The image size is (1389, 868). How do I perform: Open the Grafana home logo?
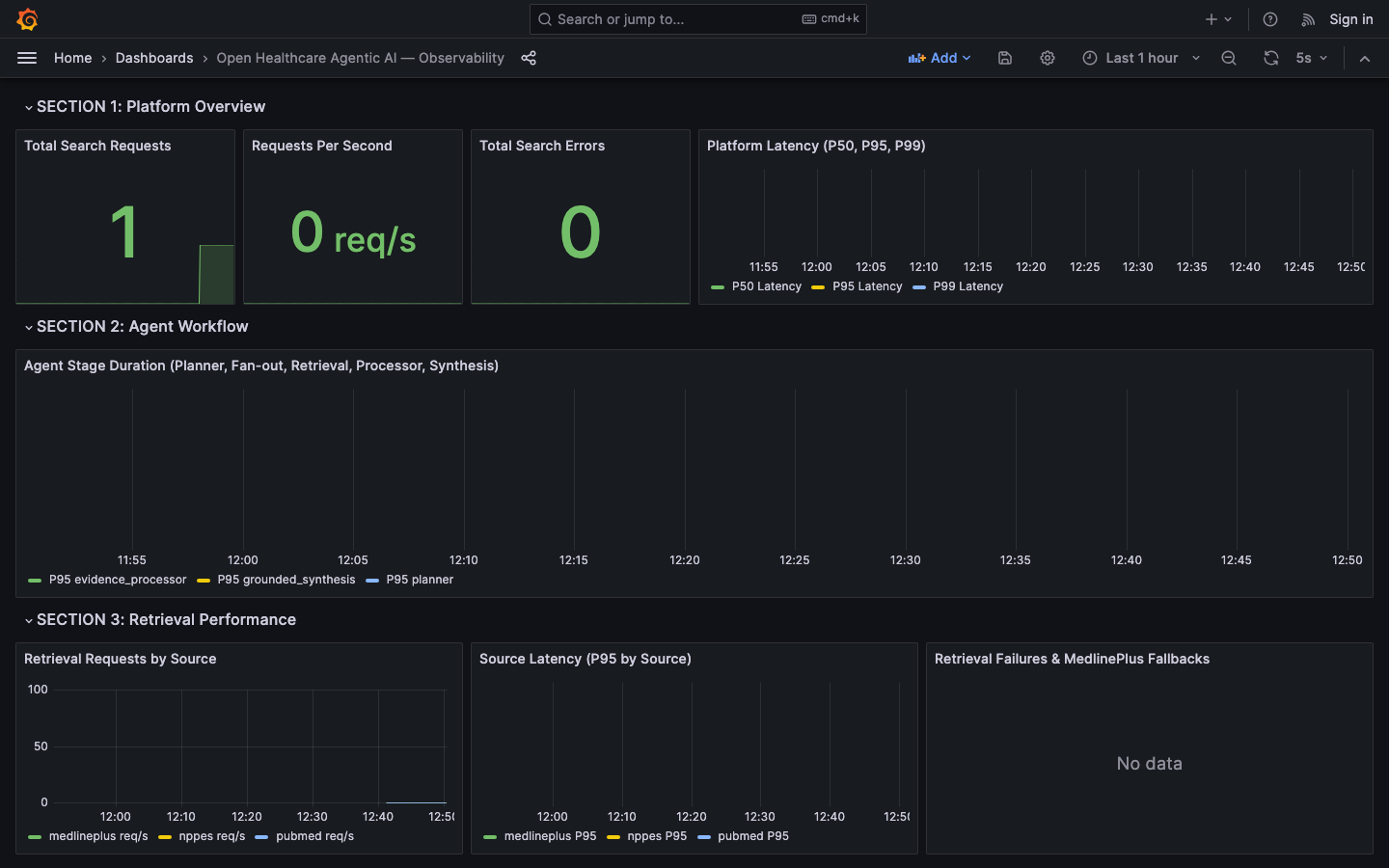point(27,19)
